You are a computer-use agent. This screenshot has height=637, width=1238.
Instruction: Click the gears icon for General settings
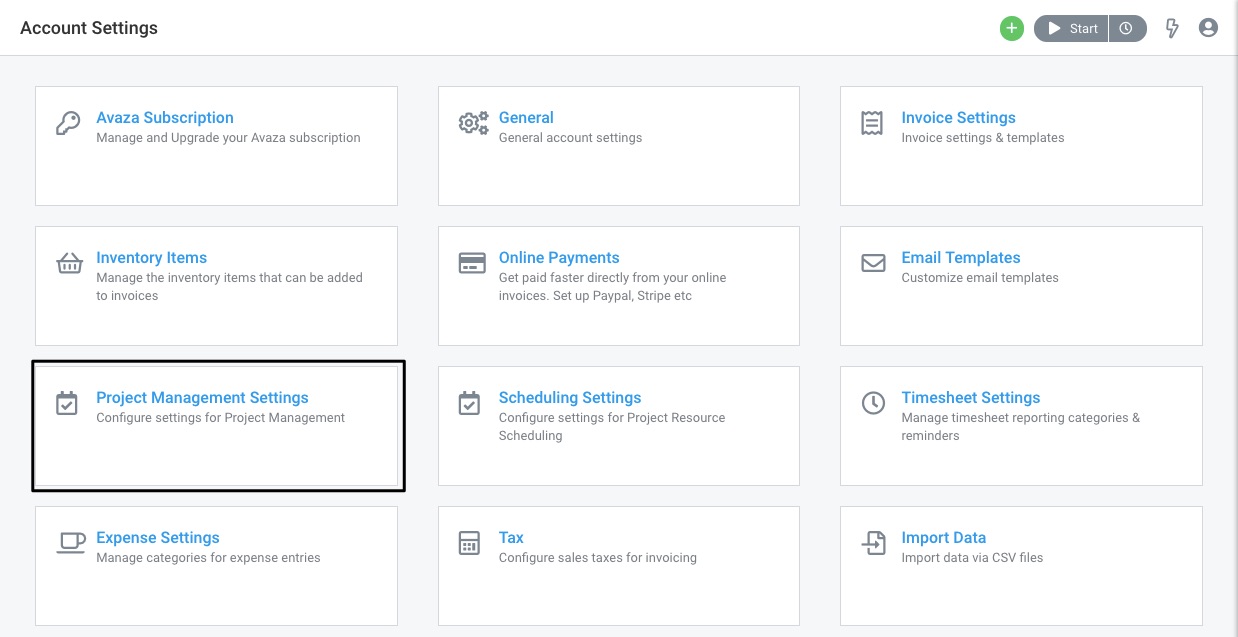(473, 123)
